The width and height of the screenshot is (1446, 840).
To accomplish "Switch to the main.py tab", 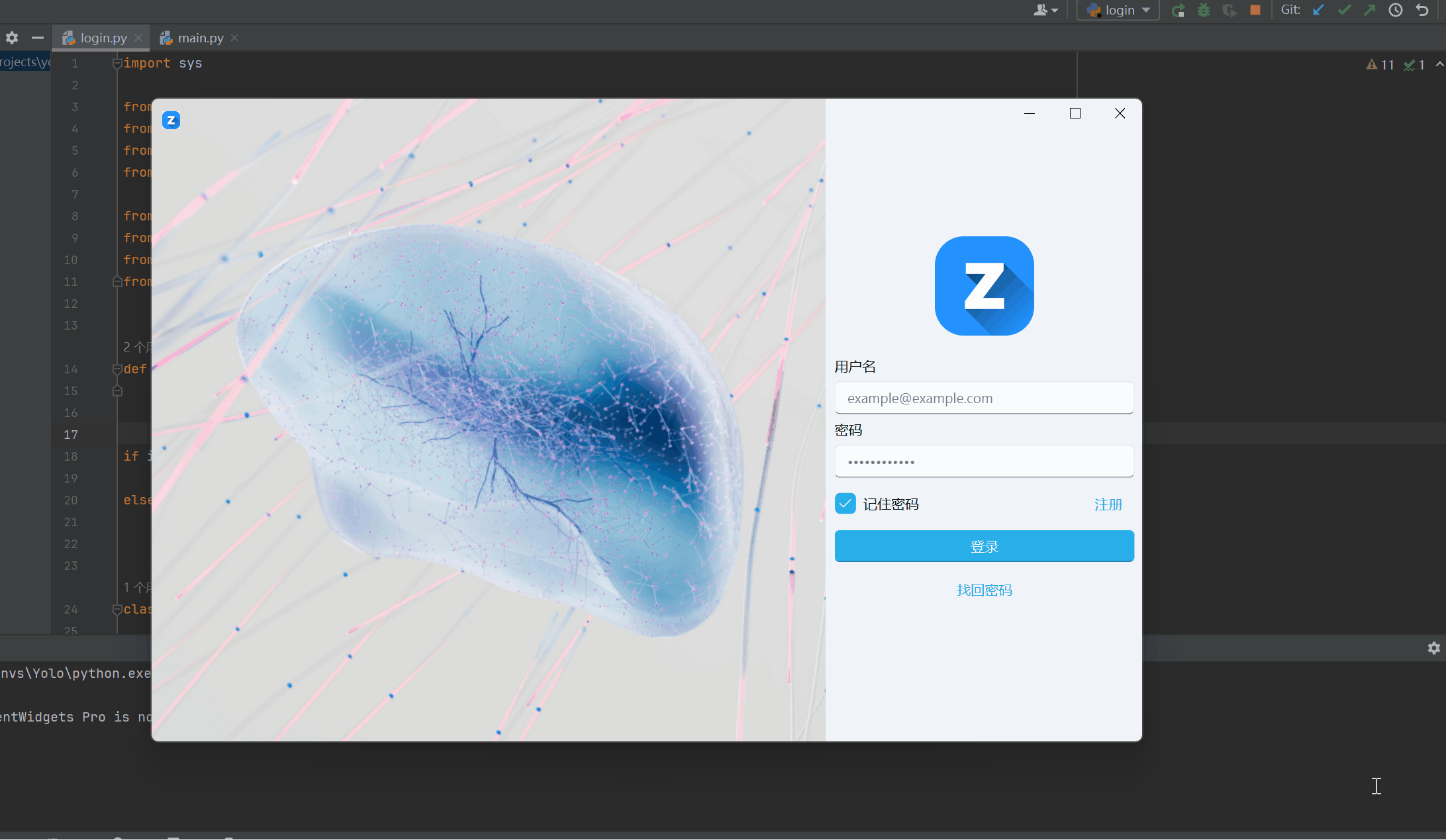I will [x=200, y=38].
